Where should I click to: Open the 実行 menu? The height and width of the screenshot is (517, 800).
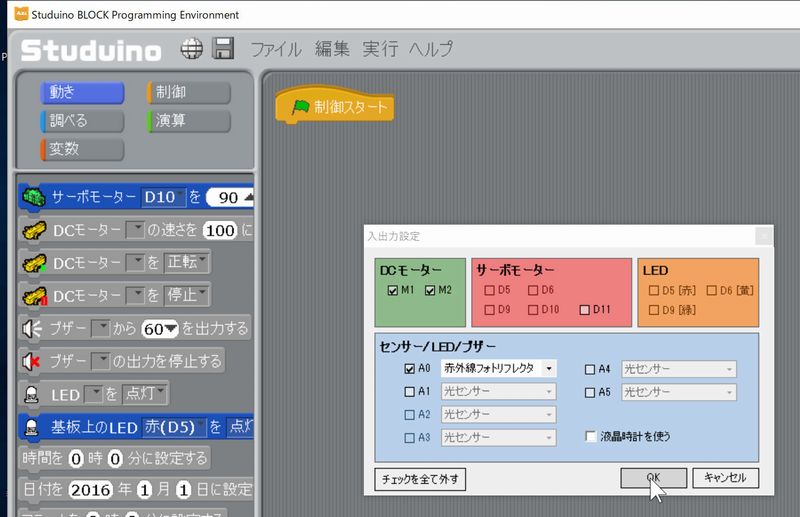(x=379, y=49)
